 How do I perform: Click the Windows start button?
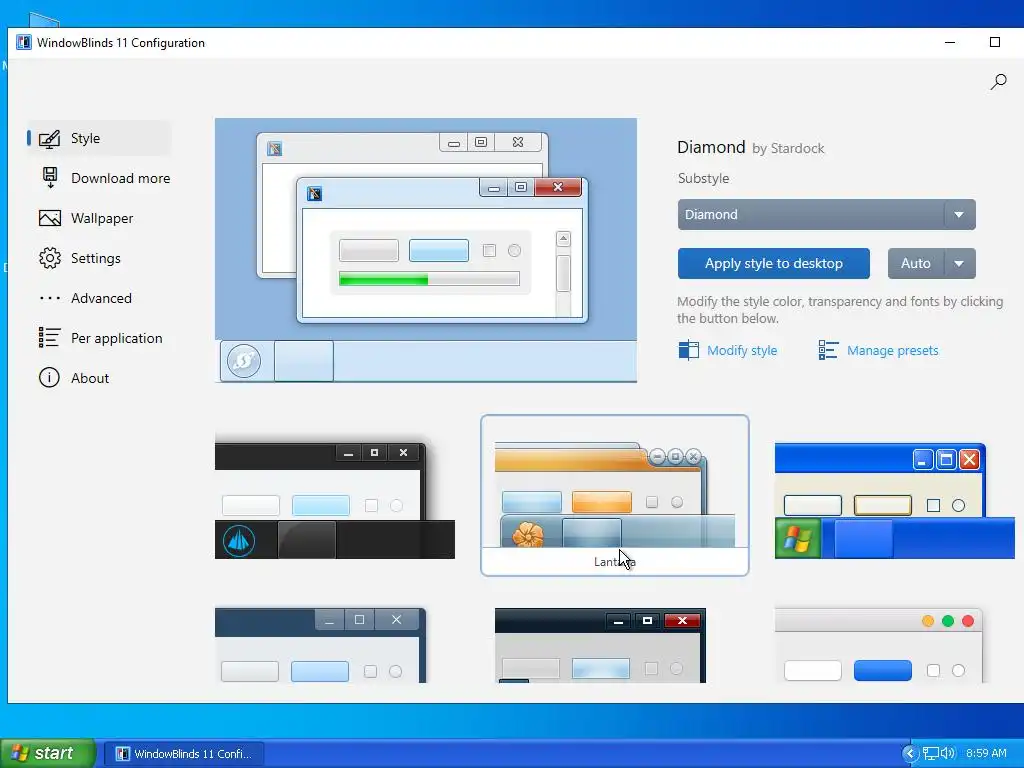coord(48,753)
